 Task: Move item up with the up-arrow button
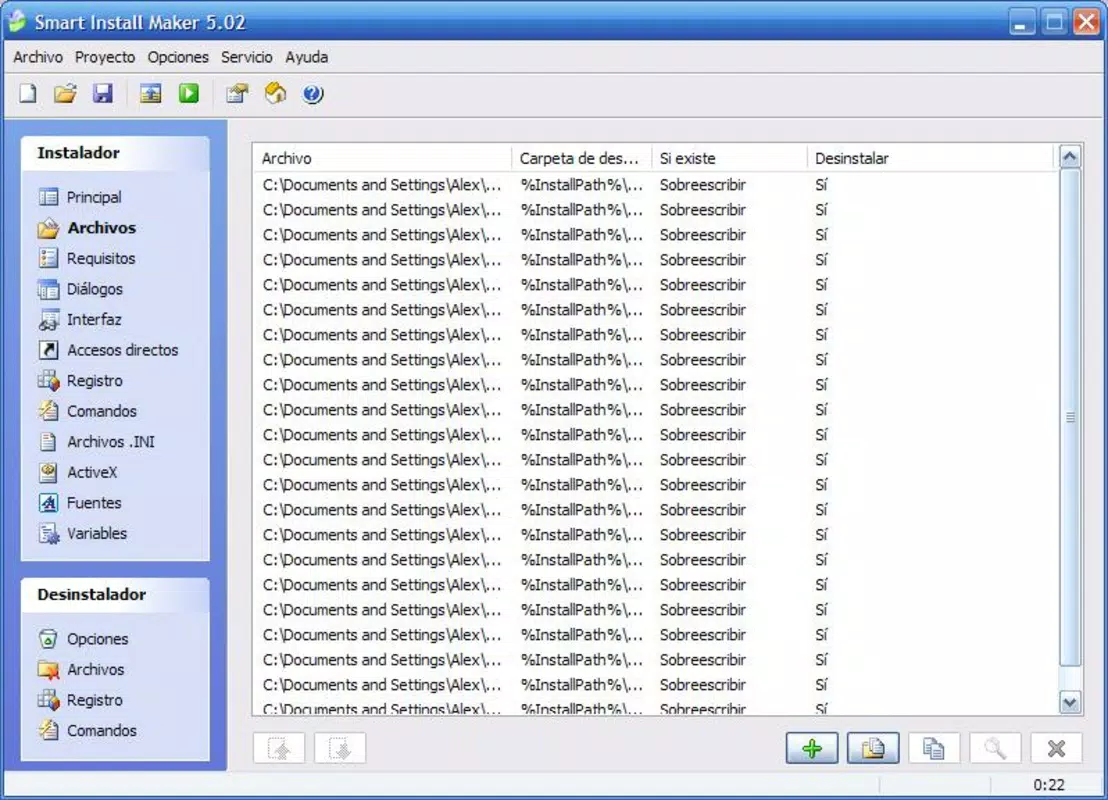[279, 748]
